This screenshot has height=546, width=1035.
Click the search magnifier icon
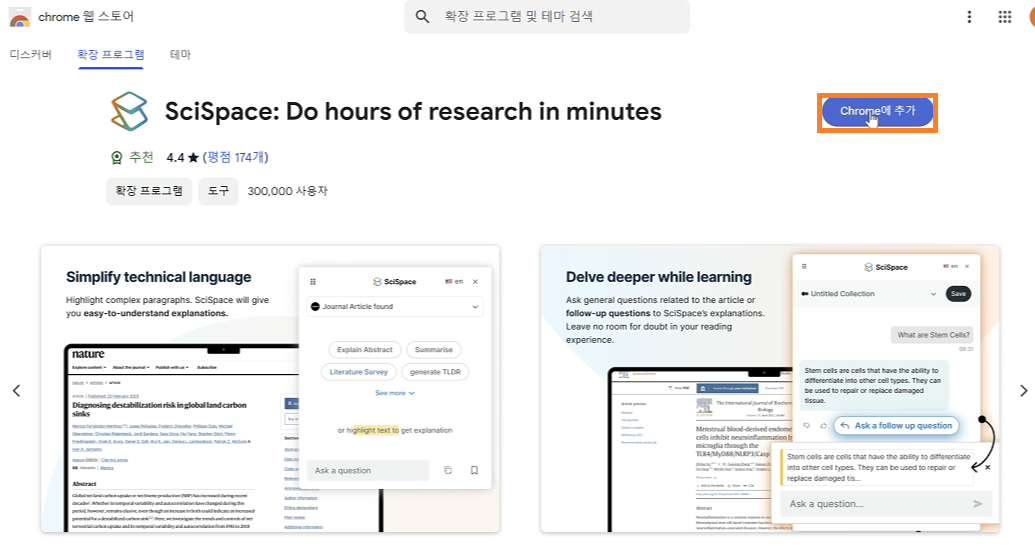pos(422,17)
